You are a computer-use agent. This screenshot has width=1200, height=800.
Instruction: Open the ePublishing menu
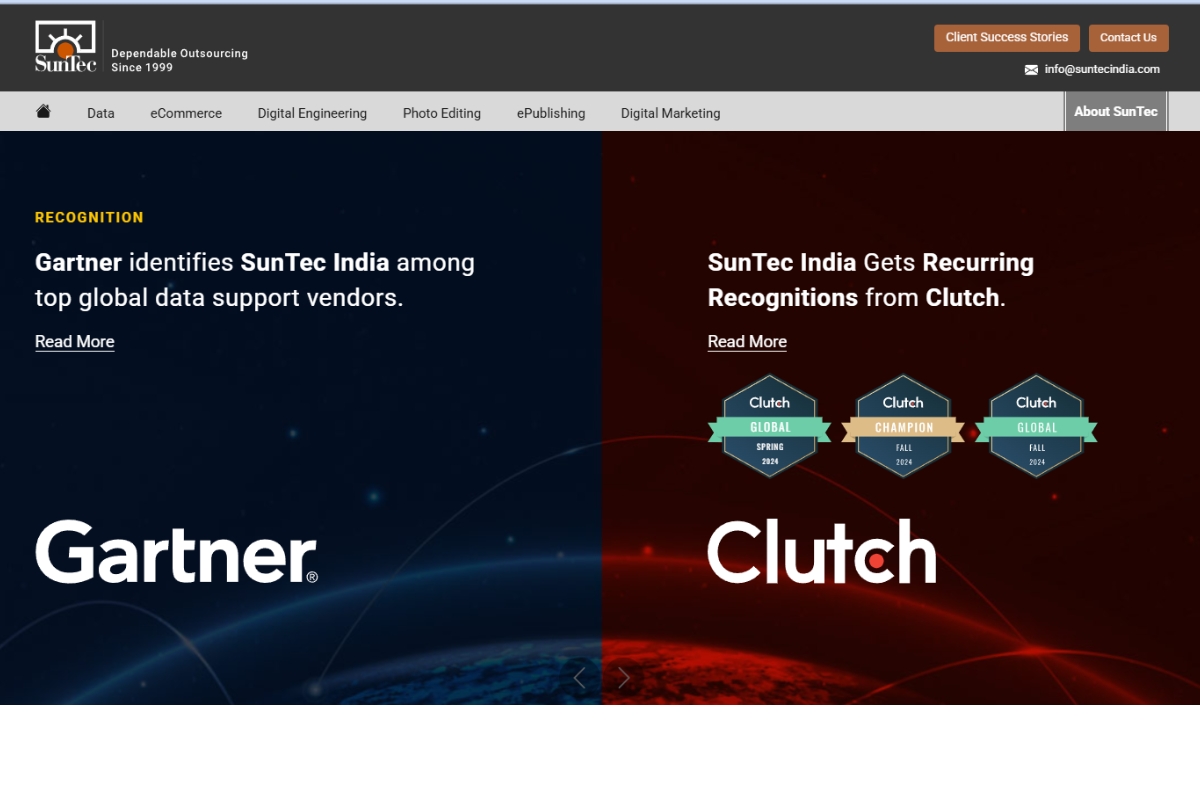[x=550, y=113]
